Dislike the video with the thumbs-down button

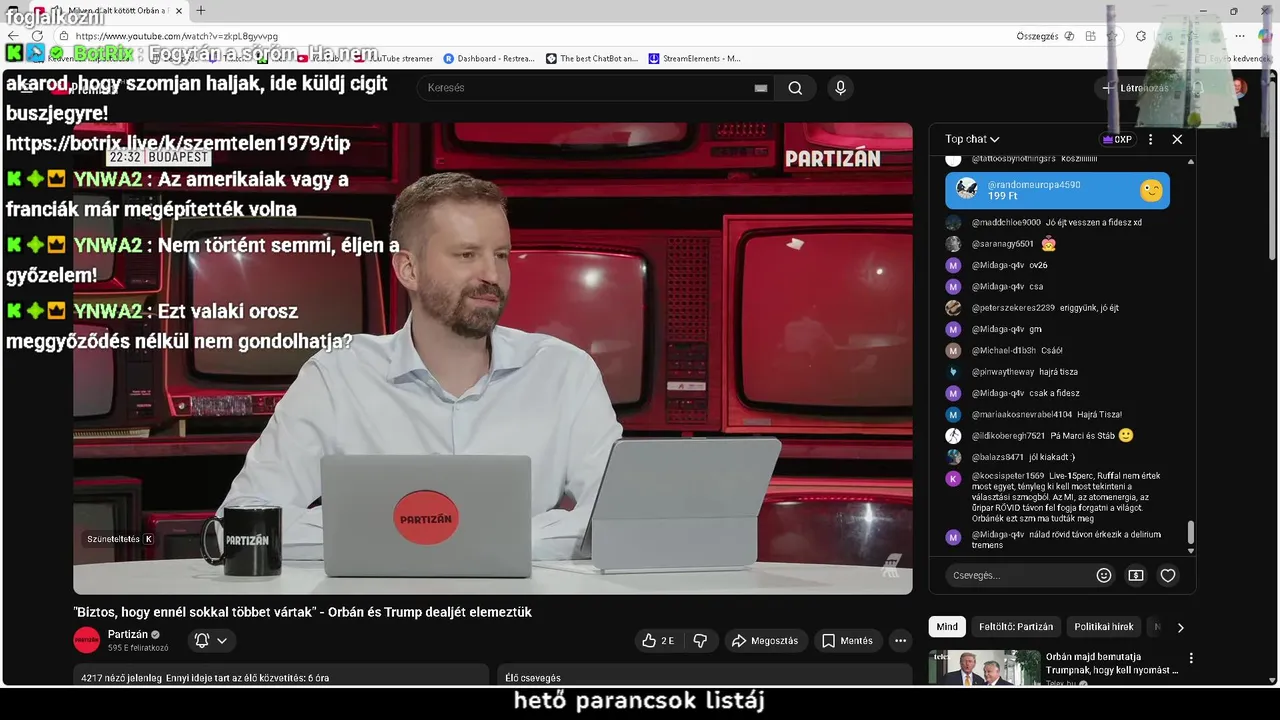point(700,641)
